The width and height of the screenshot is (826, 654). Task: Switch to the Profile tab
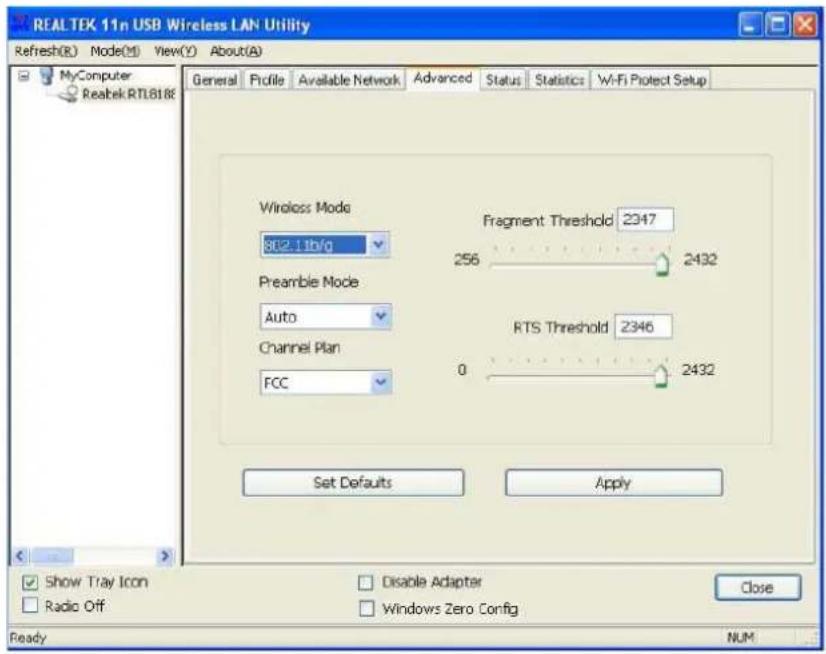tap(267, 80)
